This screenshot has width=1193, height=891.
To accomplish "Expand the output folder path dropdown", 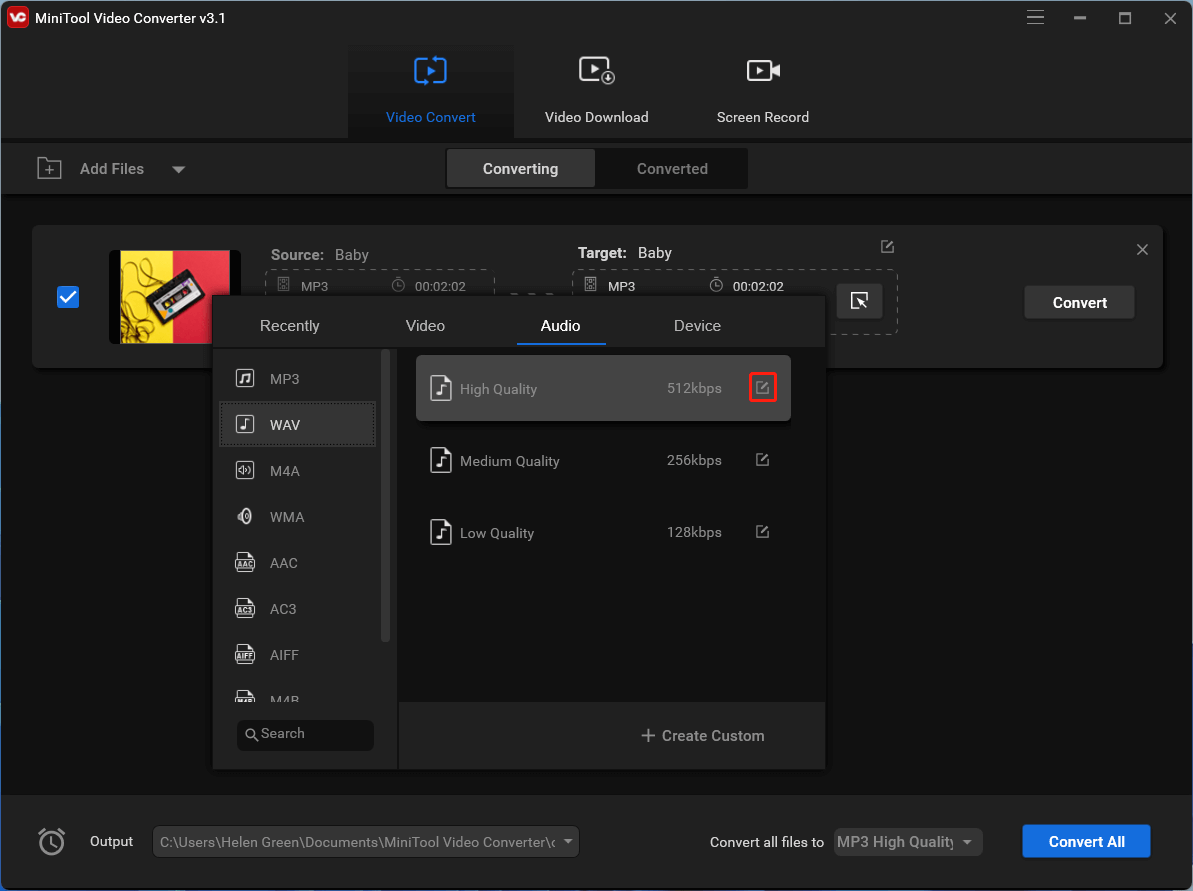I will click(566, 841).
